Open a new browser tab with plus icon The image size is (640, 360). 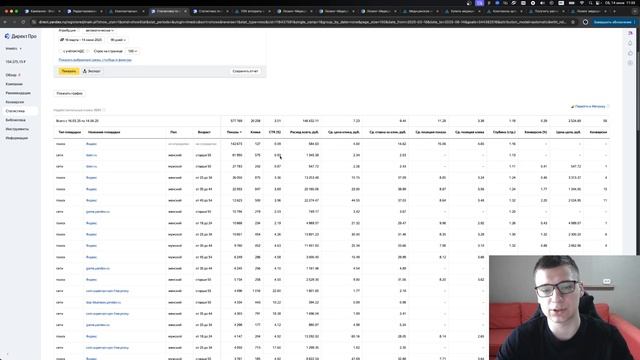614,11
